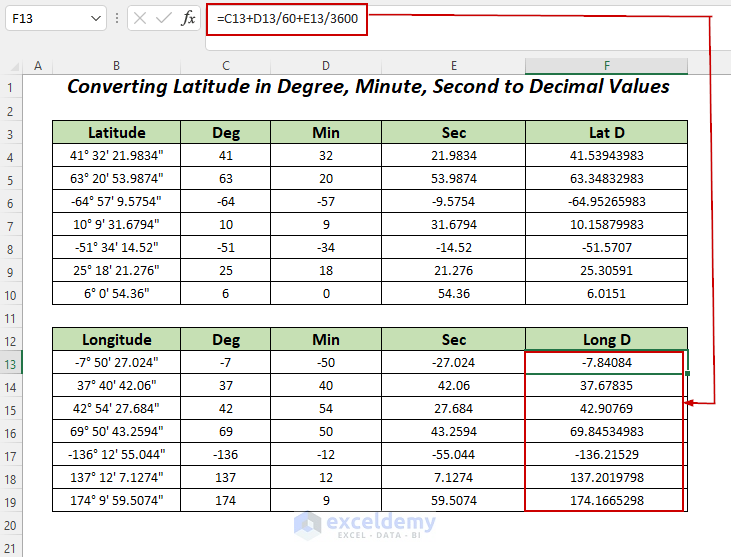731x557 pixels.
Task: Click inside the Name Box showing F13
Action: click(x=45, y=19)
